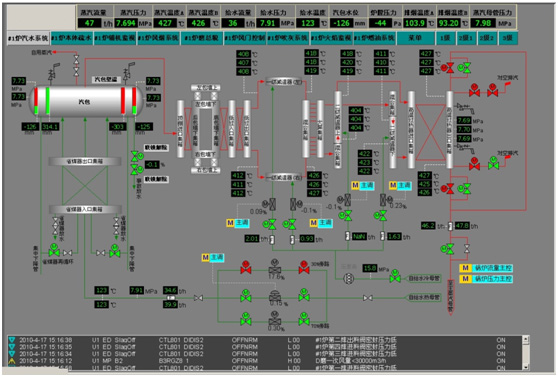Click the green drum level bar on 汽包
Image resolution: width=558 pixels, height=377 pixels.
(48, 101)
